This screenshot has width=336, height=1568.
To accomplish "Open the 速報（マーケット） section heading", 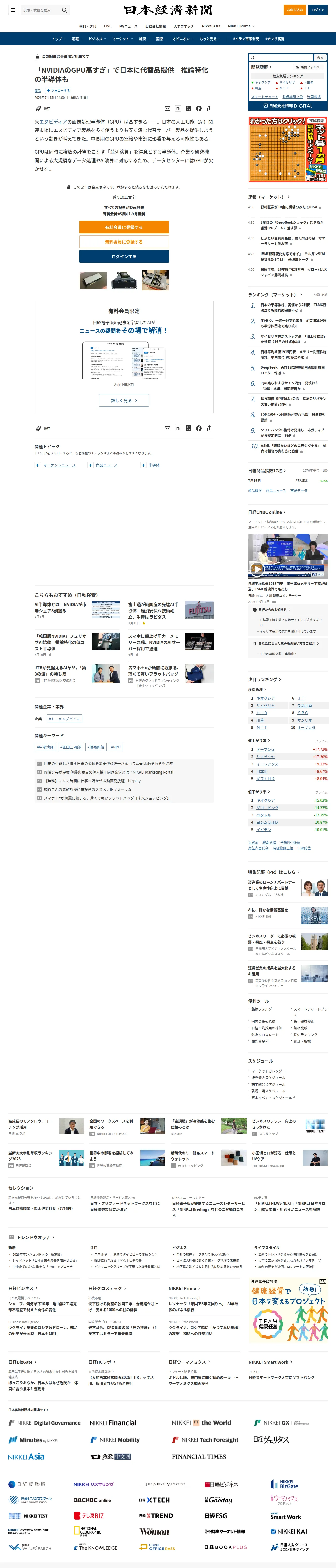I will [269, 197].
